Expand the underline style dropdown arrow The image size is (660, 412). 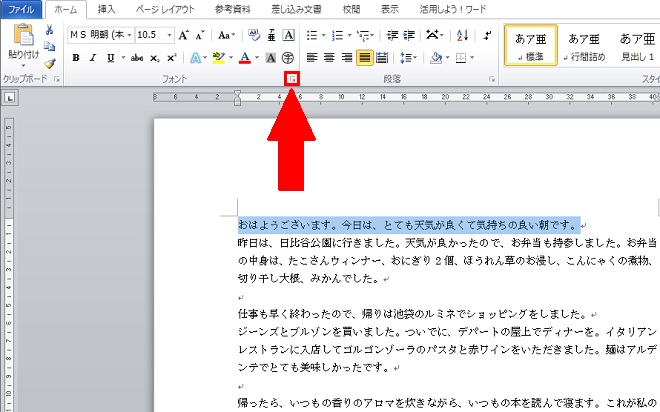123,58
